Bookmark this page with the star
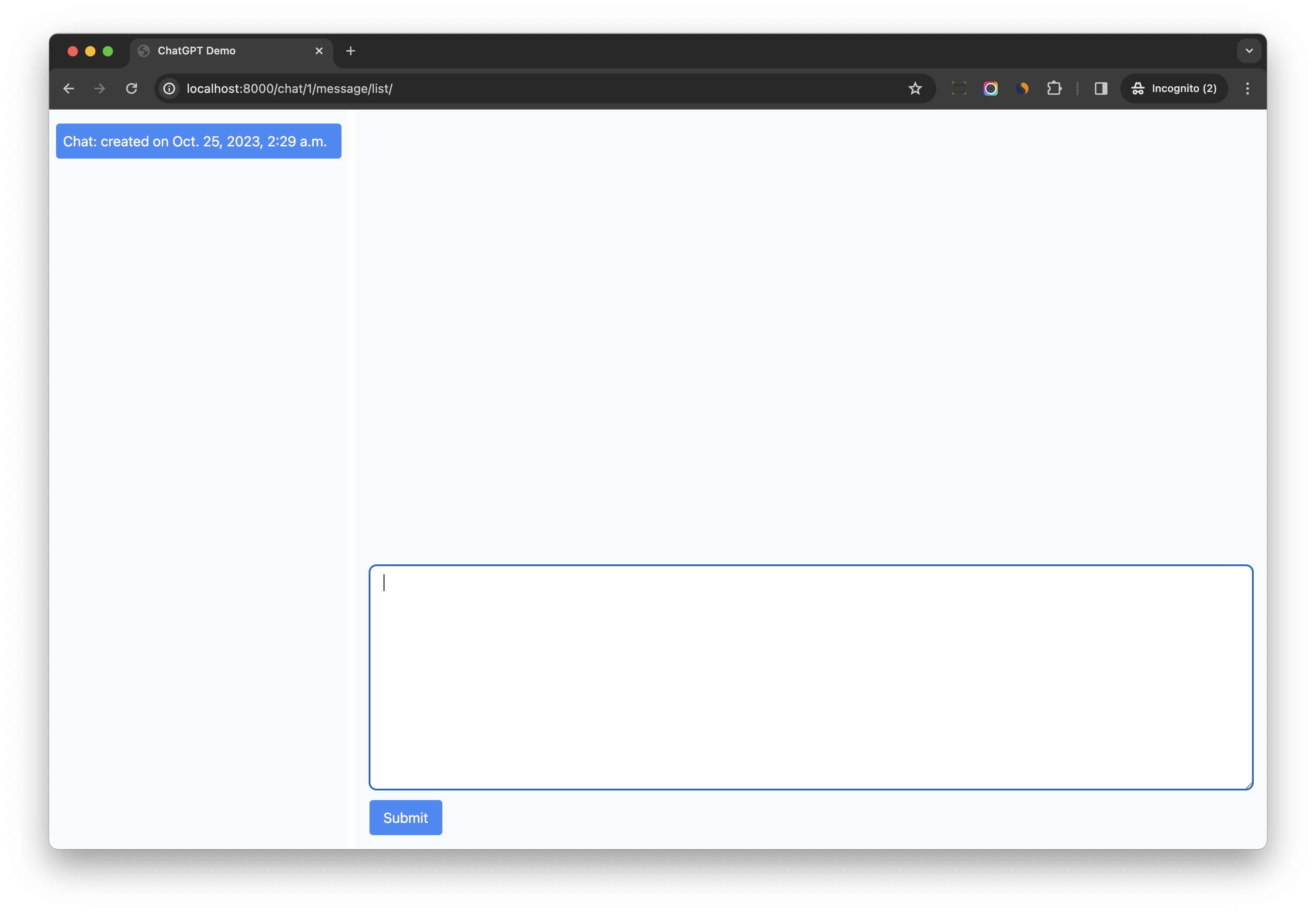This screenshot has width=1316, height=914. (915, 89)
